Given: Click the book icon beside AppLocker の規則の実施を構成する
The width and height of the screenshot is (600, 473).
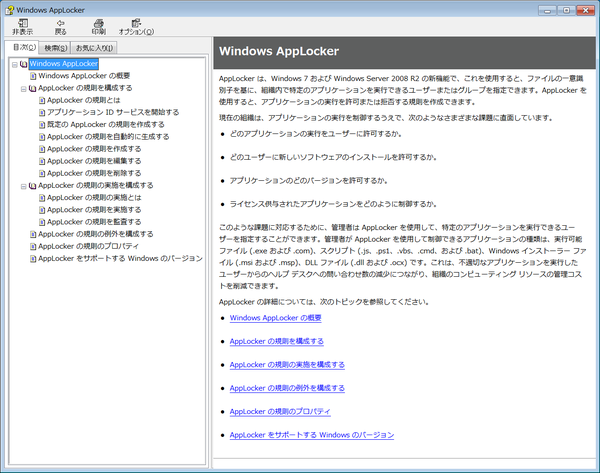Looking at the screenshot, I should tap(33, 186).
